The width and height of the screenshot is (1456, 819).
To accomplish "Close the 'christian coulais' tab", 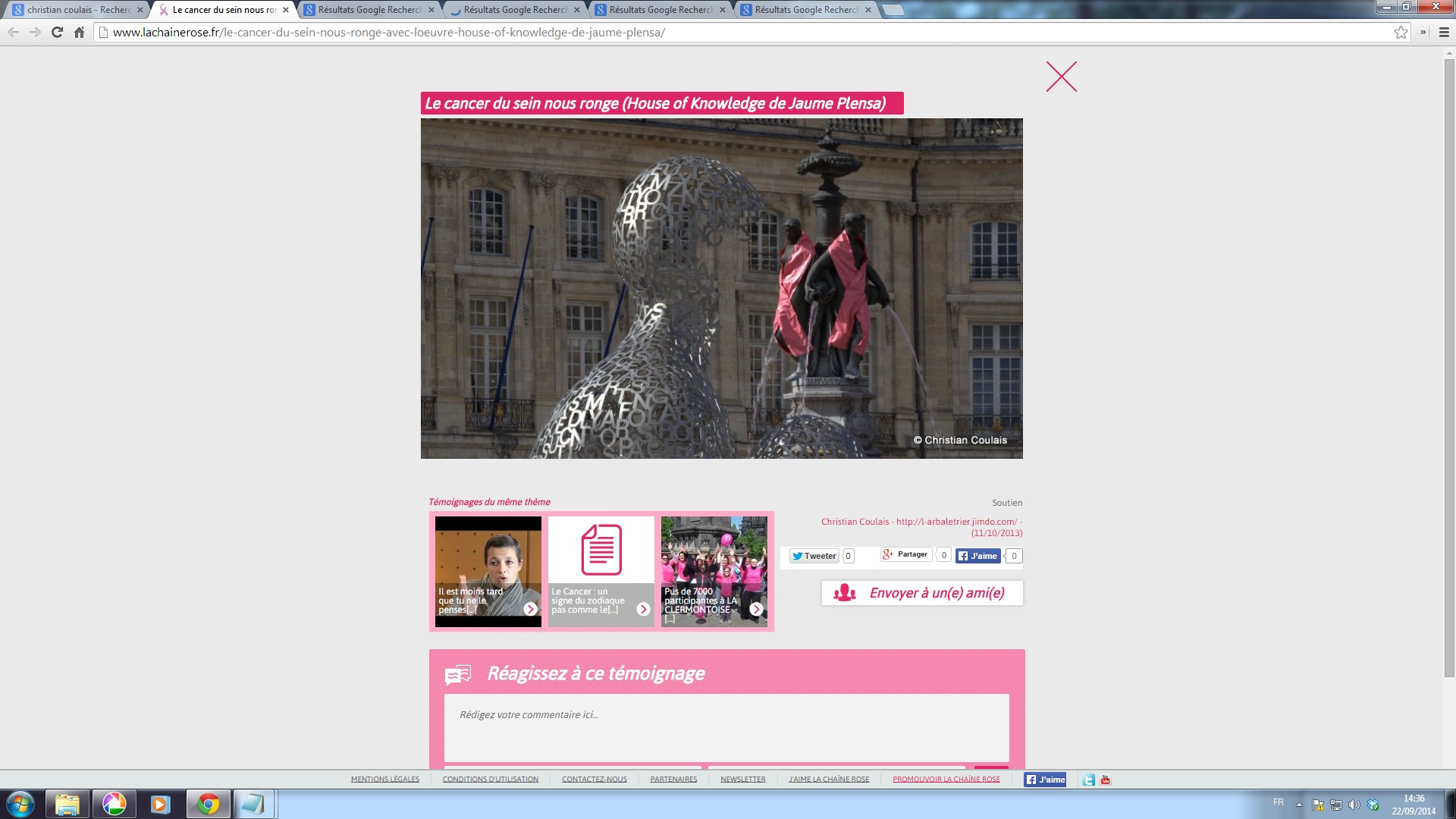I will click(x=140, y=10).
